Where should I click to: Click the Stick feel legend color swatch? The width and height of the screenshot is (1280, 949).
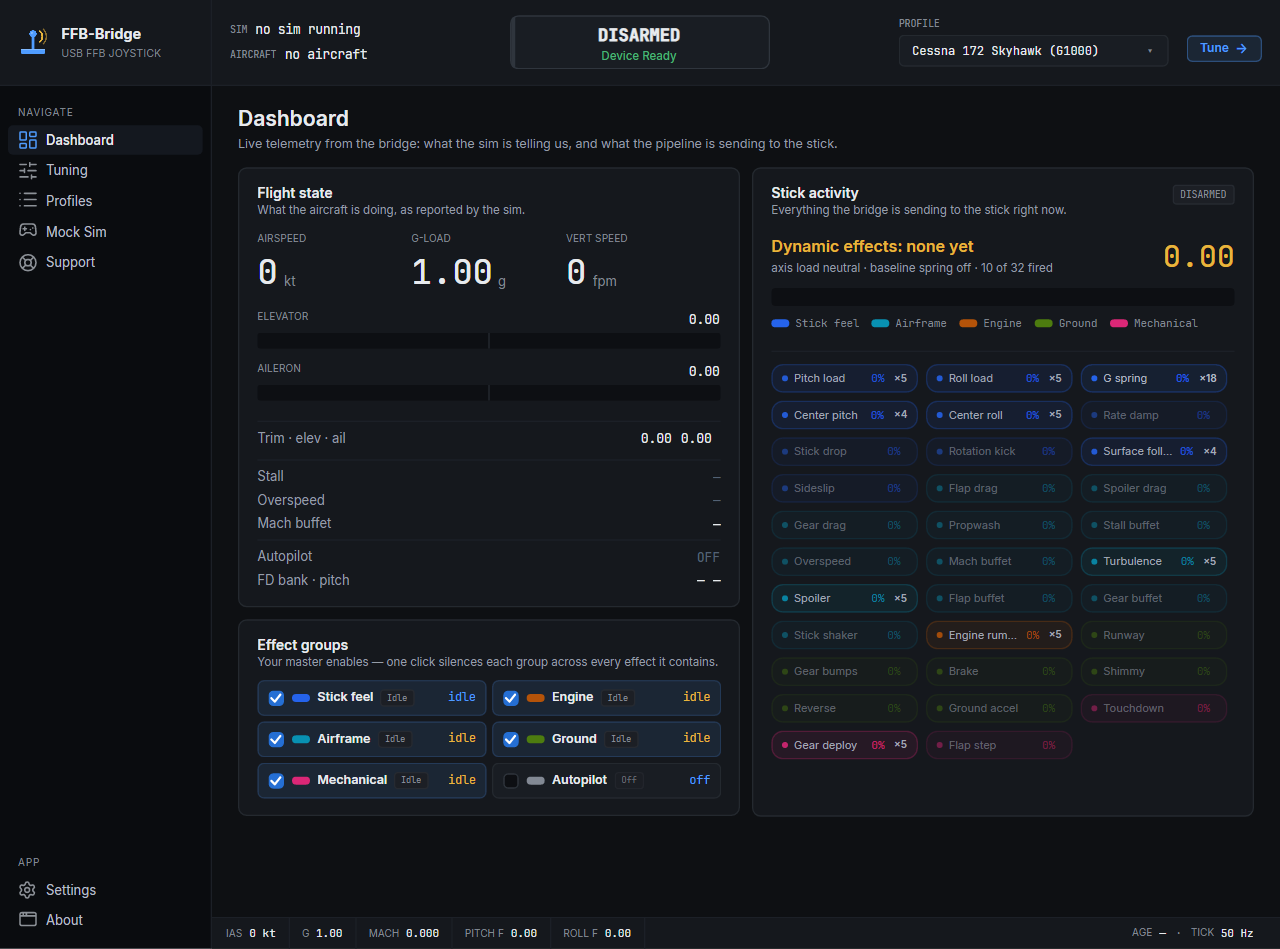pyautogui.click(x=781, y=323)
